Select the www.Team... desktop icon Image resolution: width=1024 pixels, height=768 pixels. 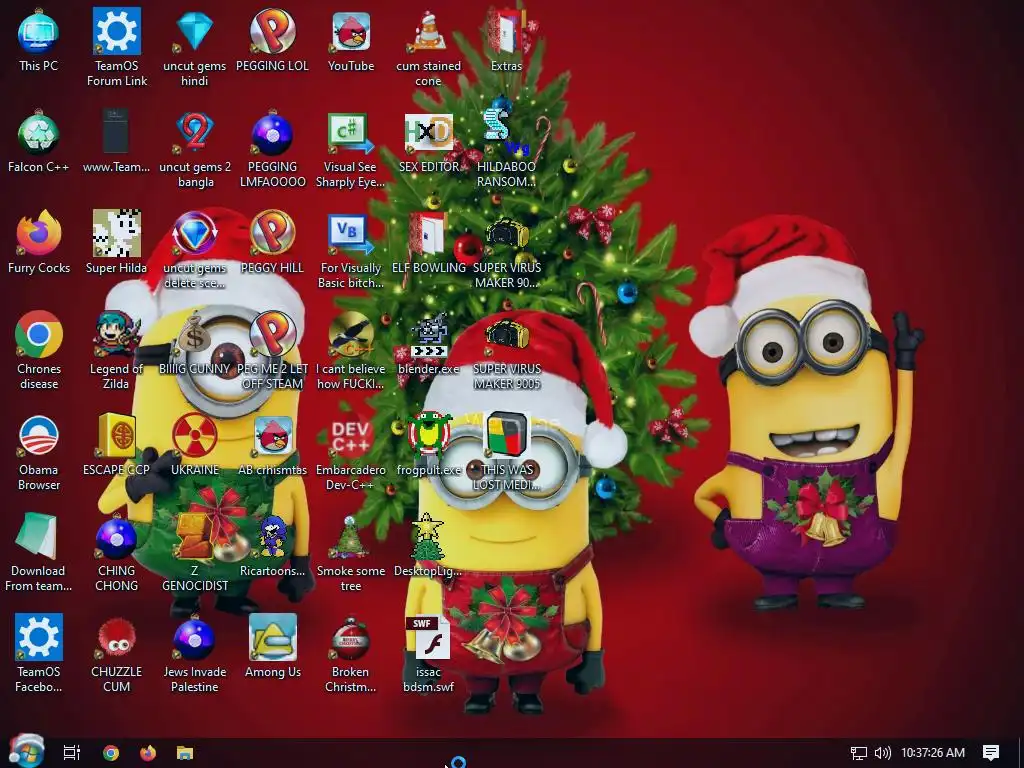tap(116, 142)
